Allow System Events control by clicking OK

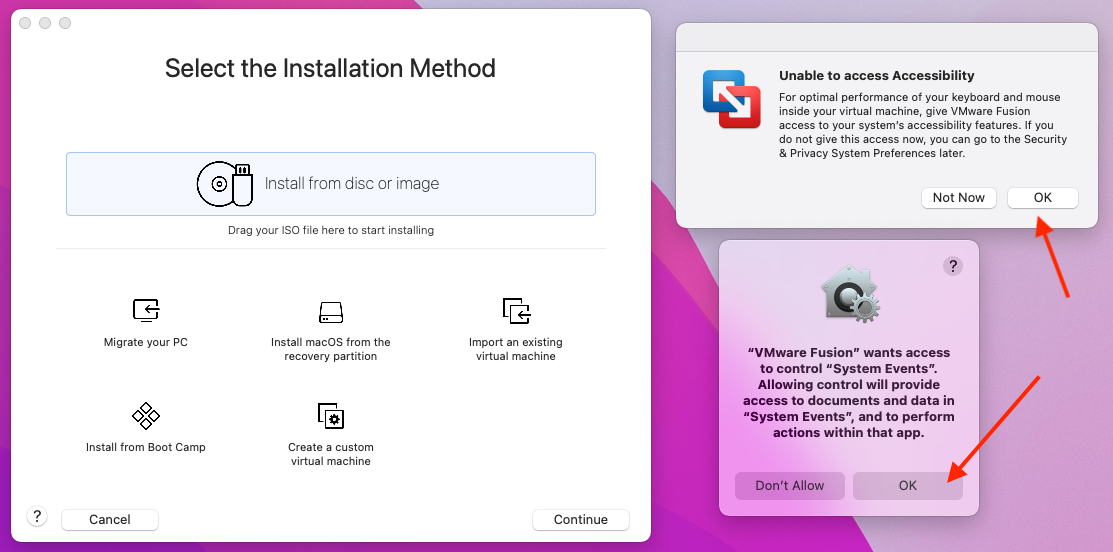tap(907, 486)
